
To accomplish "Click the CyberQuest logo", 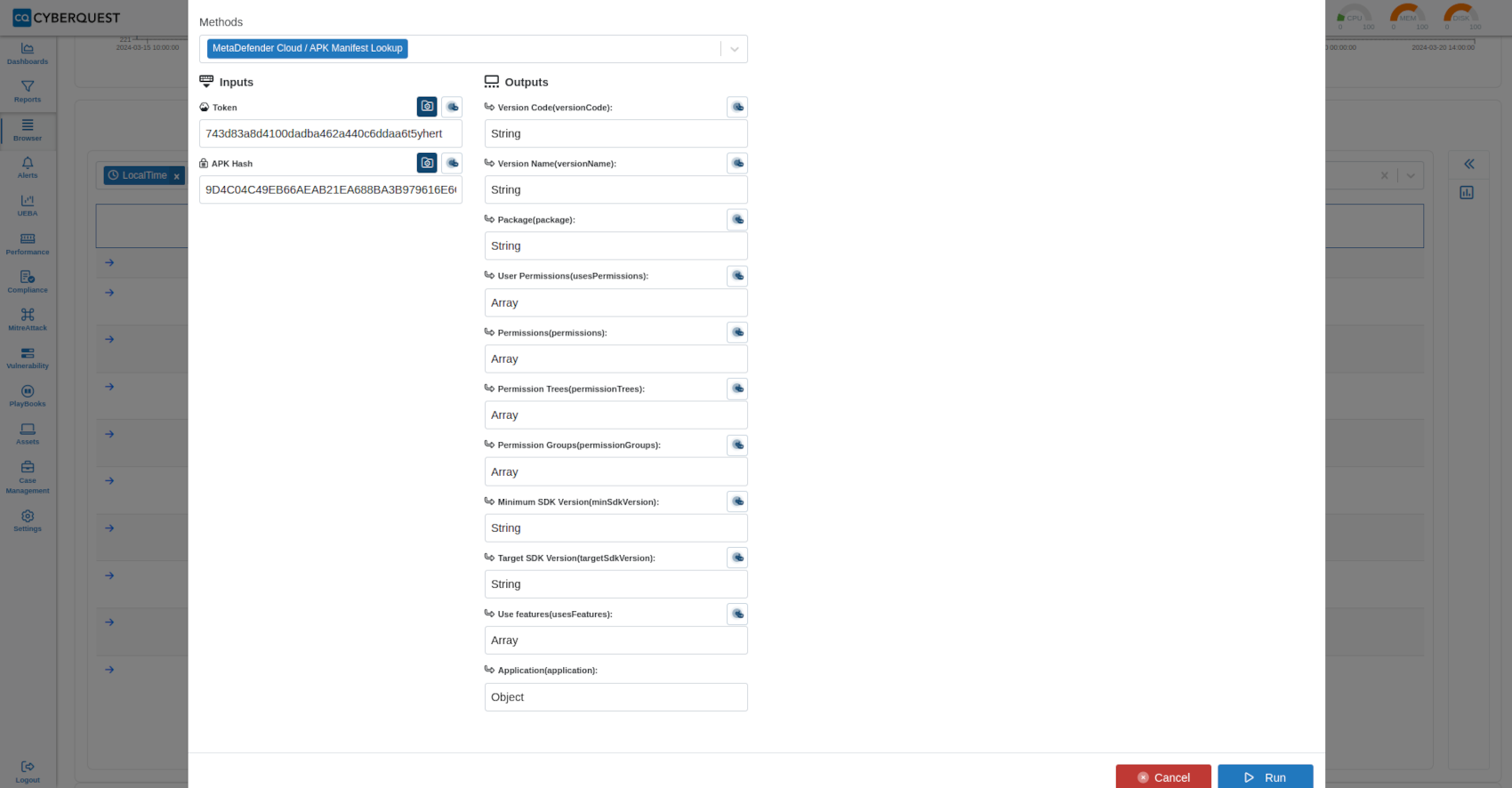I will click(x=67, y=18).
